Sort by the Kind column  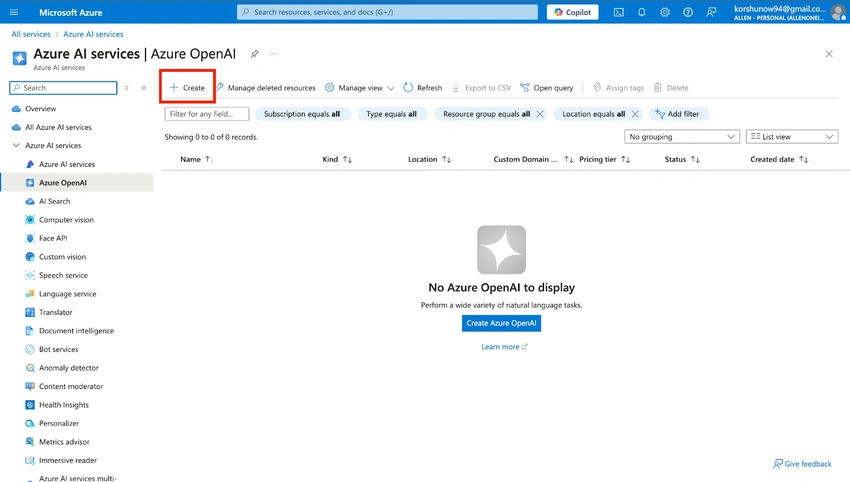337,159
